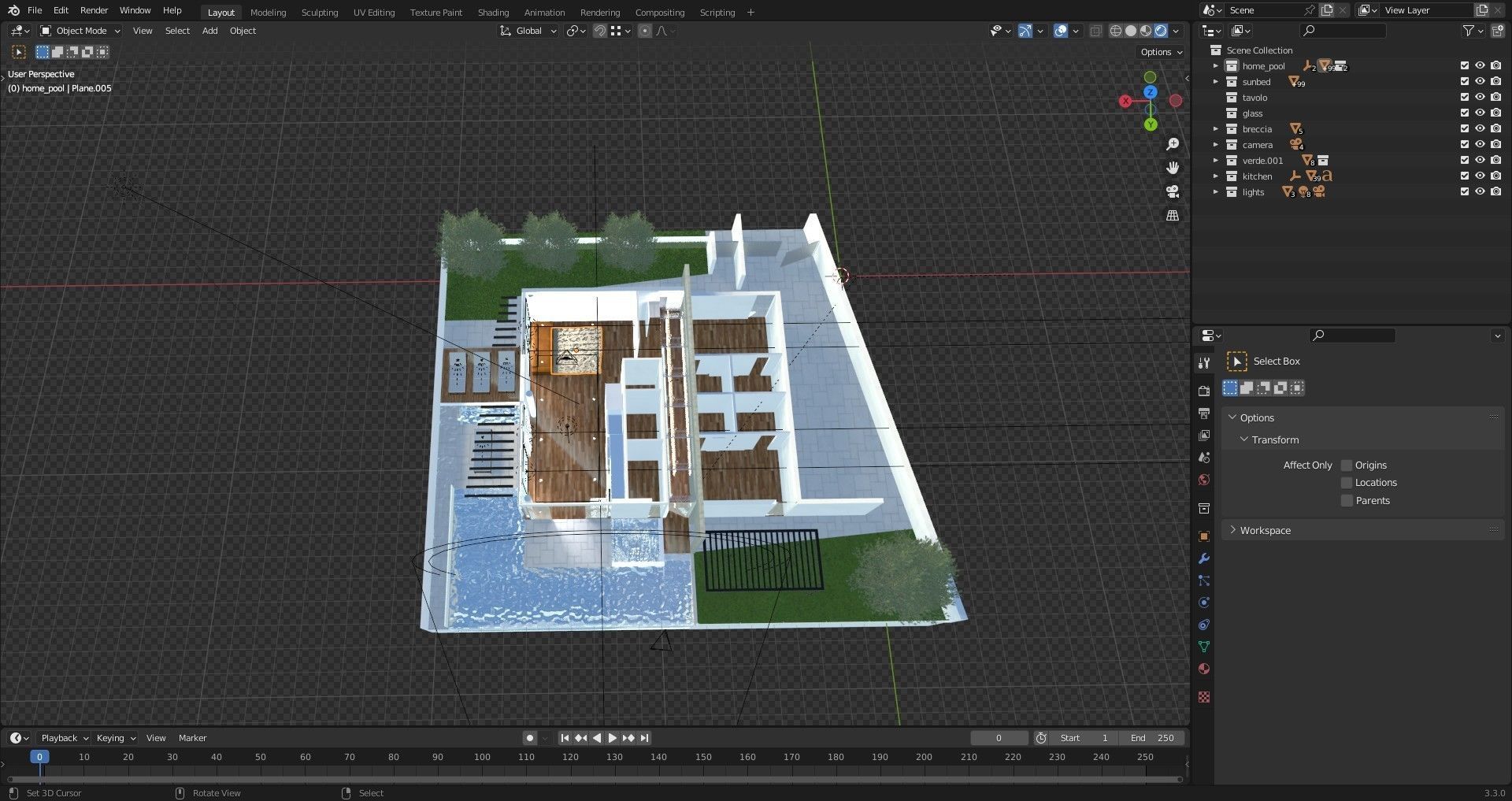Expand the Workspace panel
The image size is (1512, 801).
coord(1265,530)
